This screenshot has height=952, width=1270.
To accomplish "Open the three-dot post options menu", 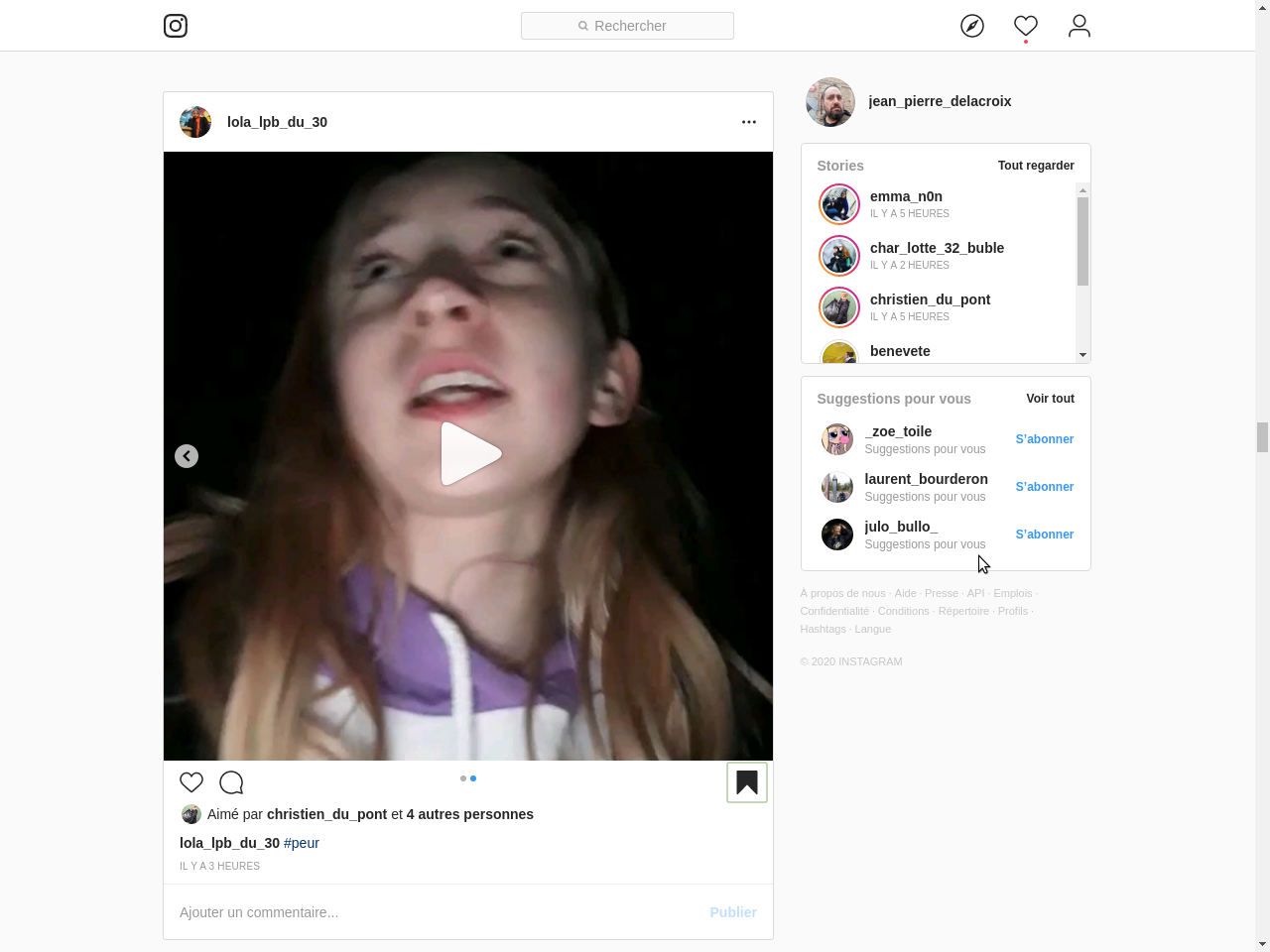I will [x=749, y=122].
